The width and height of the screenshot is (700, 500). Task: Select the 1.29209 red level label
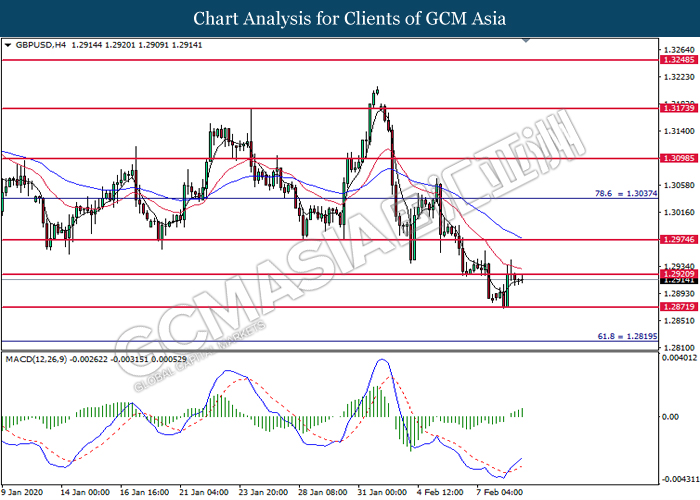[679, 274]
